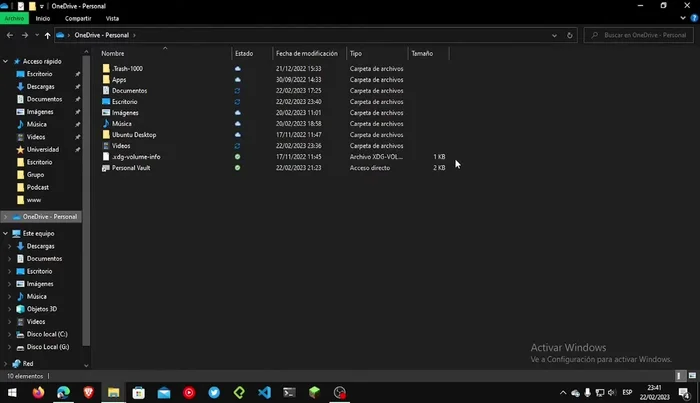The image size is (700, 403).
Task: Collapse the Acceso rápido tree section
Action: click(6, 61)
